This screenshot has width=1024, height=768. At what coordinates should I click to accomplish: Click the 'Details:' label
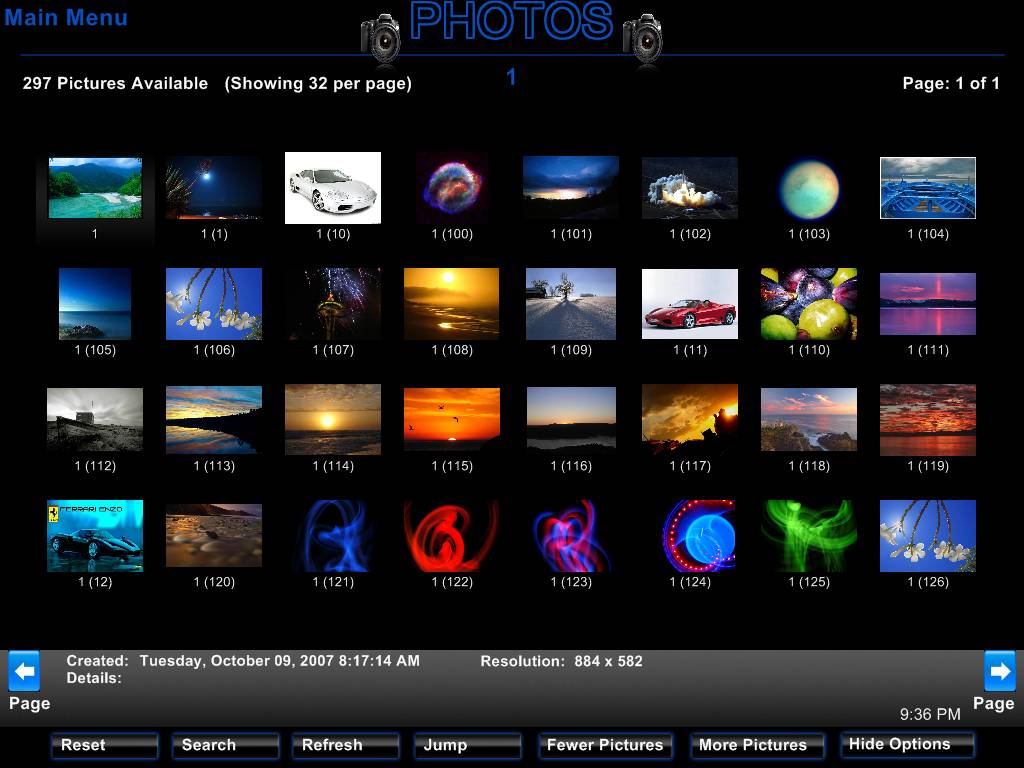[94, 679]
